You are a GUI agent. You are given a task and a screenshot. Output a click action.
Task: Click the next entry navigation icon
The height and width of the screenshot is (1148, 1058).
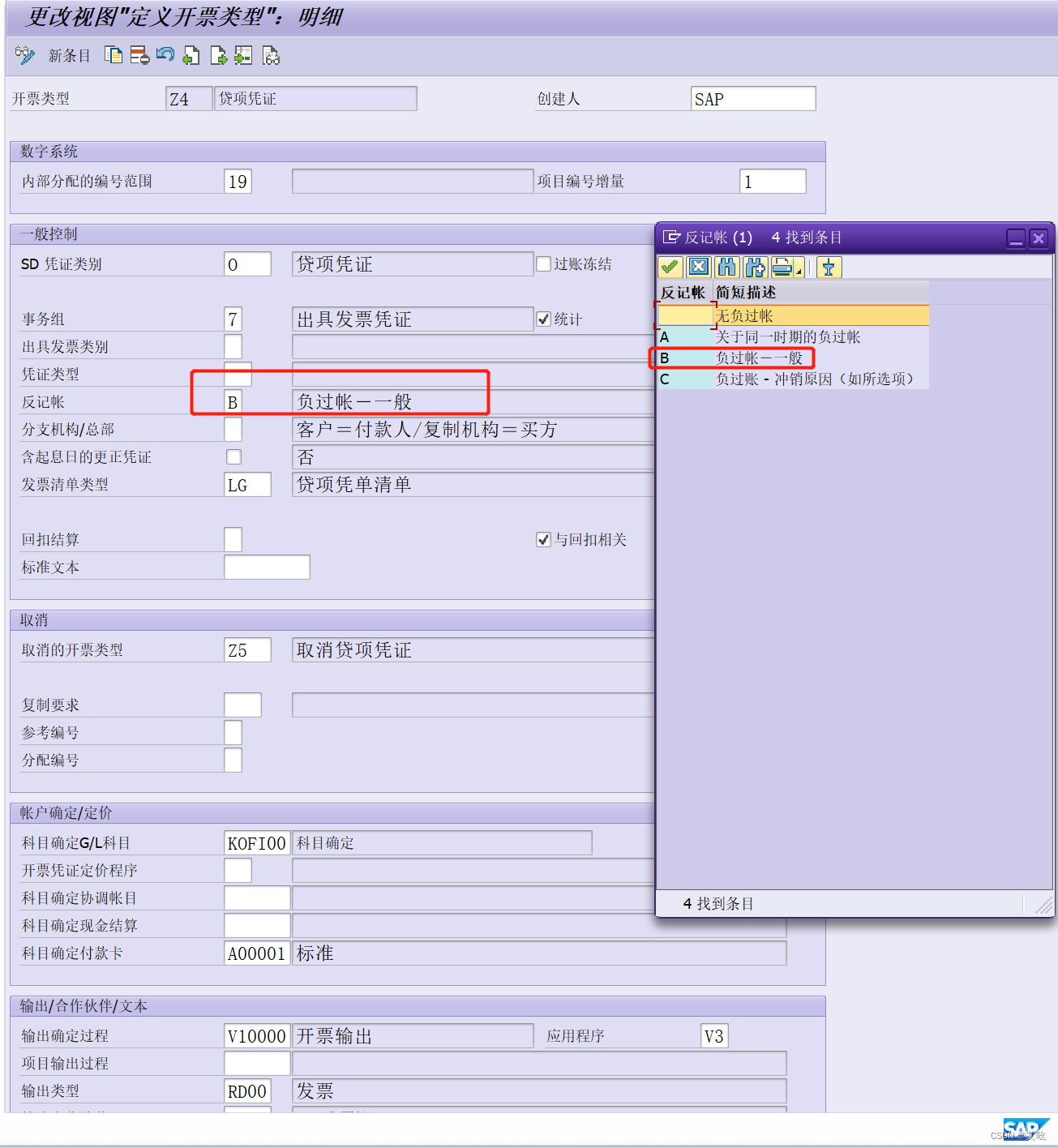(218, 55)
